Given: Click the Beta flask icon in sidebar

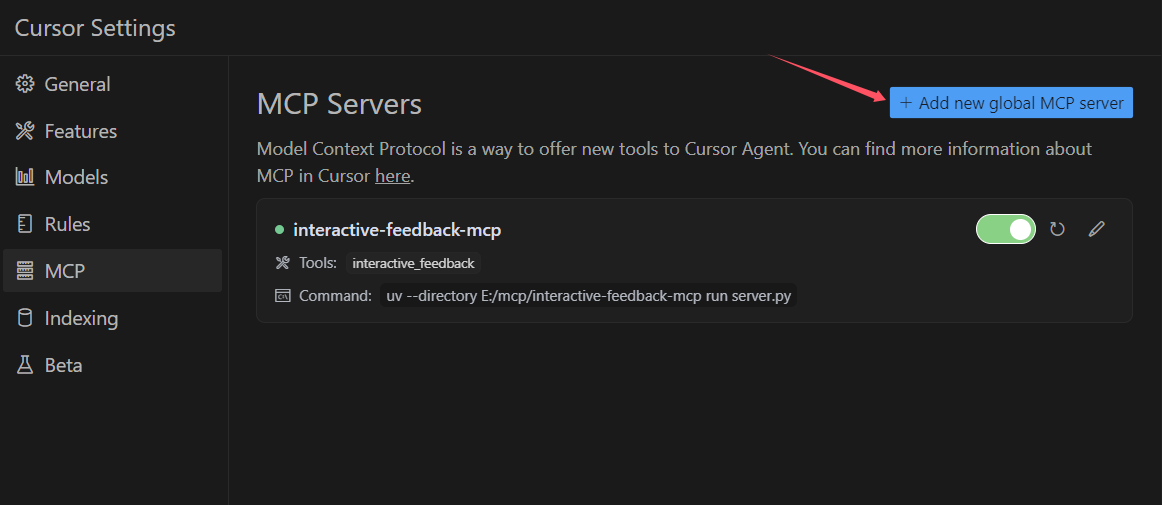Looking at the screenshot, I should click(25, 365).
